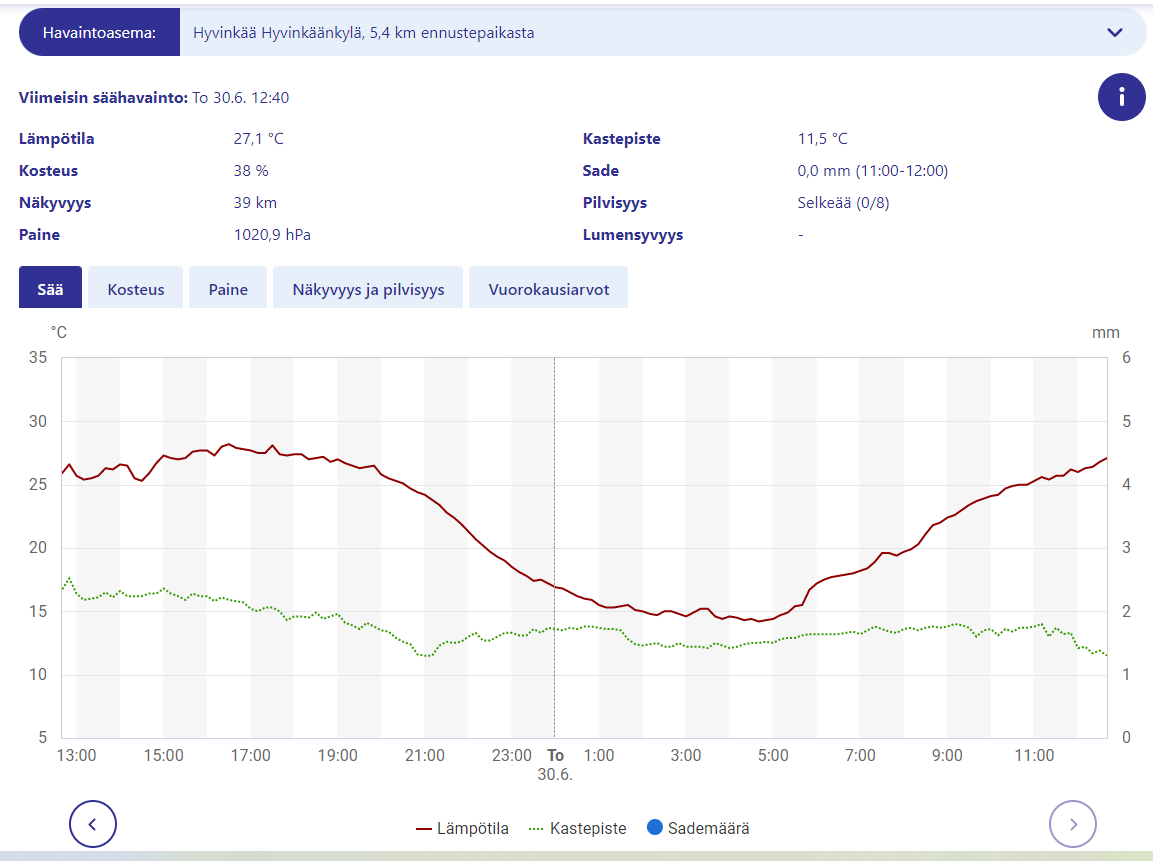The image size is (1153, 861).
Task: Go to previous period with left arrow
Action: coord(93,825)
